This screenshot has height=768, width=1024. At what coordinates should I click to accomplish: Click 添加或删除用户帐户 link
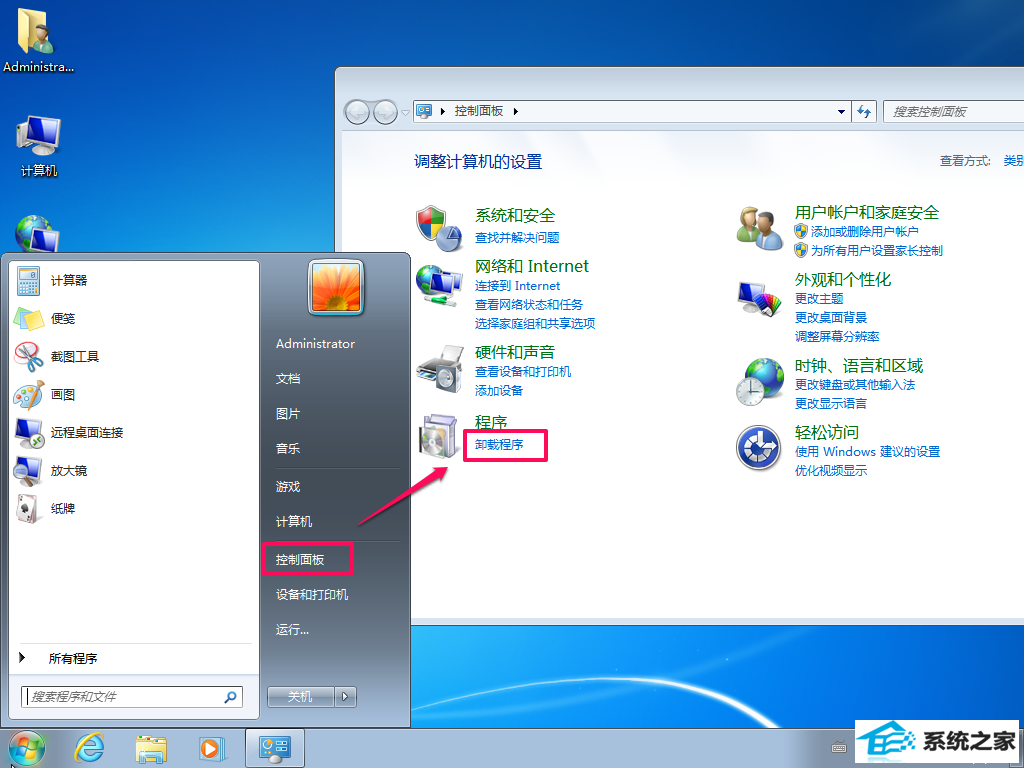pos(865,231)
